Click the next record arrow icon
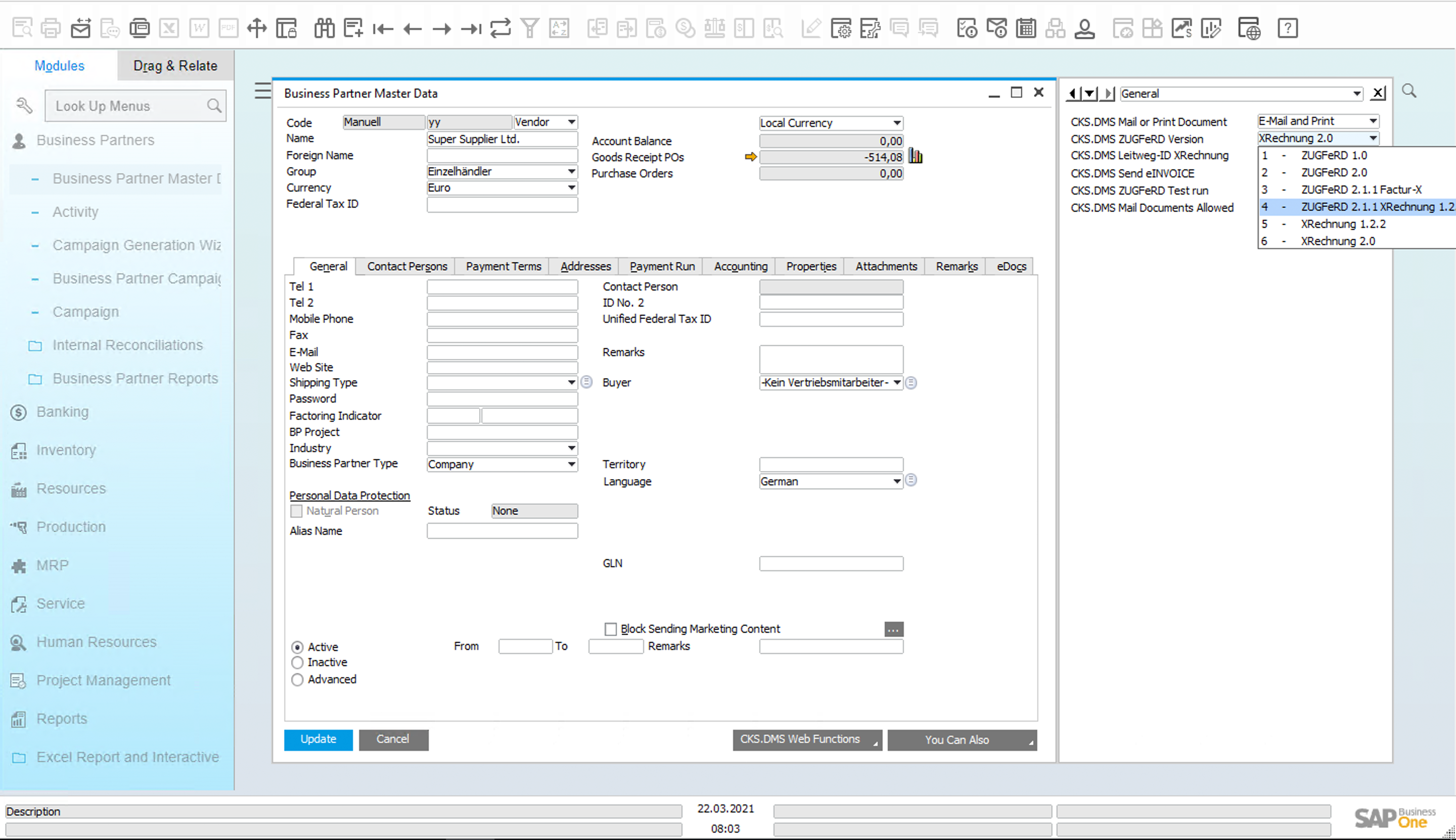 [x=441, y=28]
